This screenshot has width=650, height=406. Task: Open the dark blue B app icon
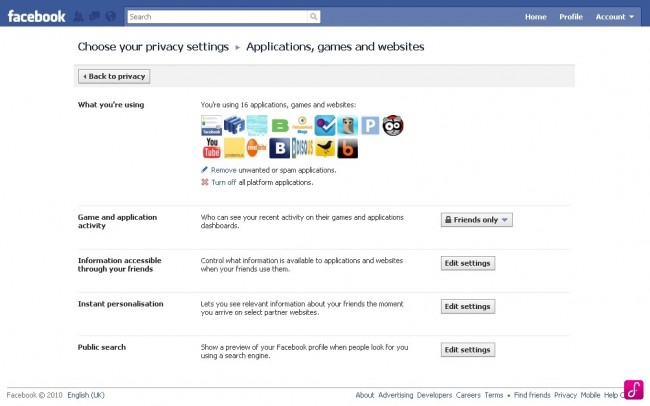click(x=279, y=148)
